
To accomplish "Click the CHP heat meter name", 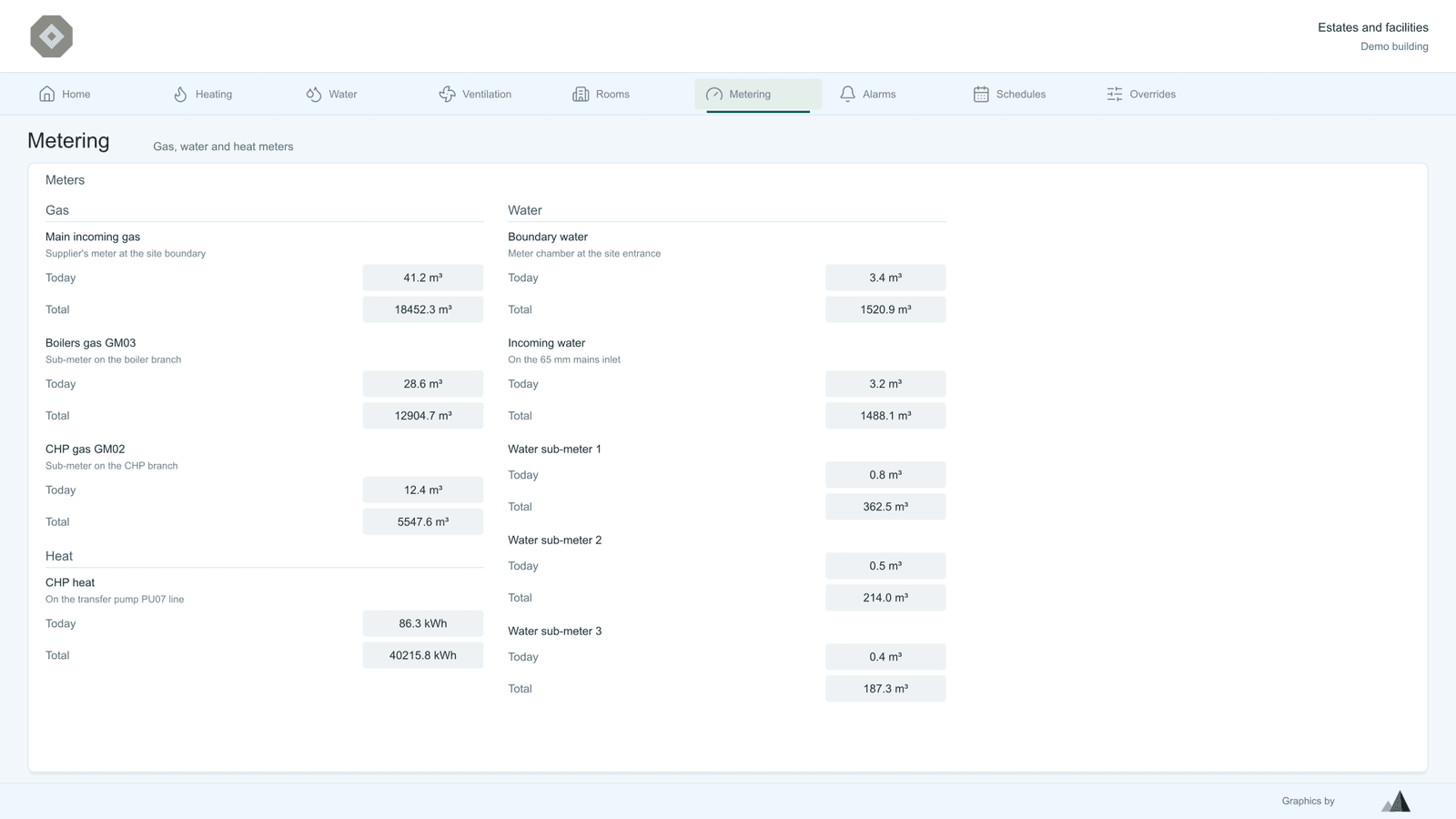I will 70,582.
